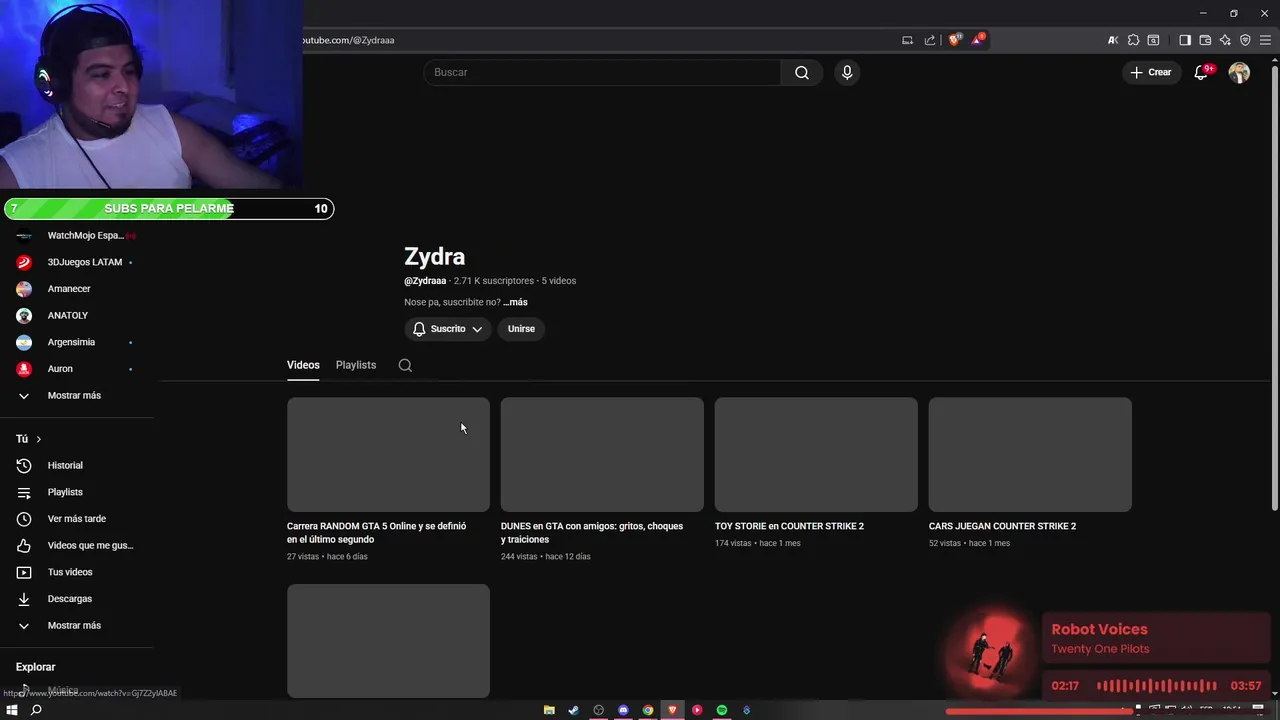Open Videos que me gustan

[77, 546]
